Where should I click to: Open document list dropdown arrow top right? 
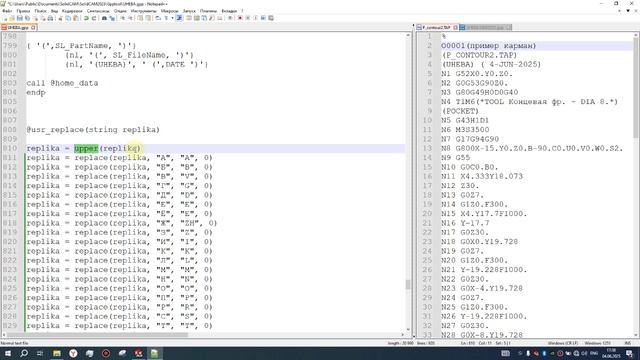pyautogui.click(x=628, y=11)
